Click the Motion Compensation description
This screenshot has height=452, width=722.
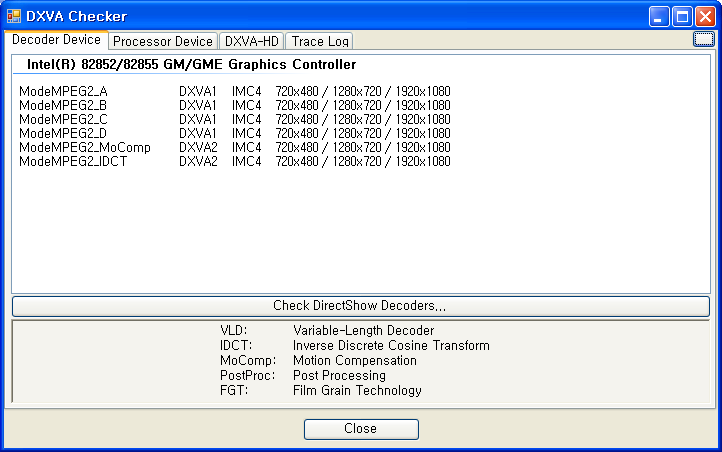pos(355,360)
